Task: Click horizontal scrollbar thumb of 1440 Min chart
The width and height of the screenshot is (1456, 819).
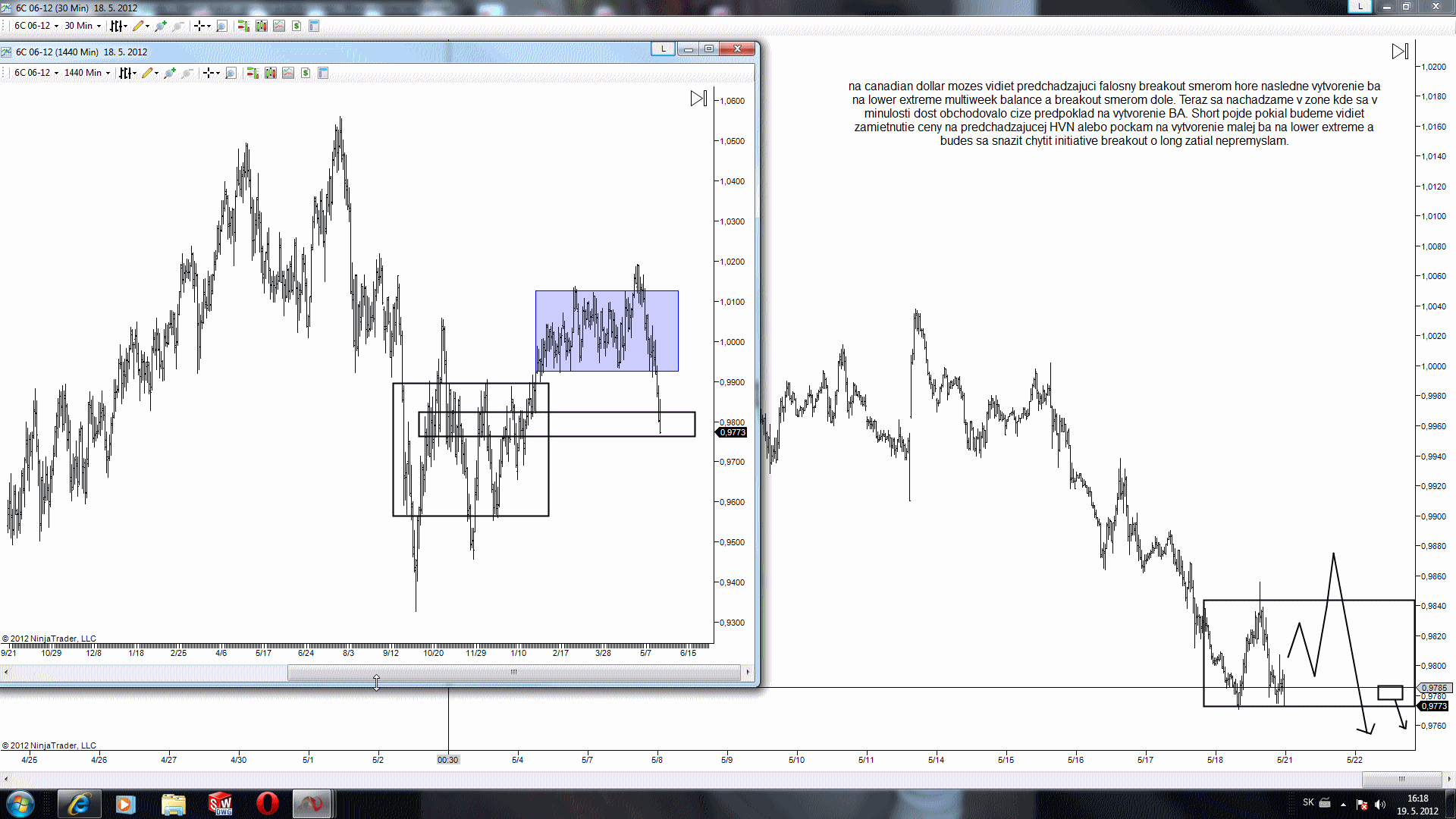Action: (x=513, y=672)
